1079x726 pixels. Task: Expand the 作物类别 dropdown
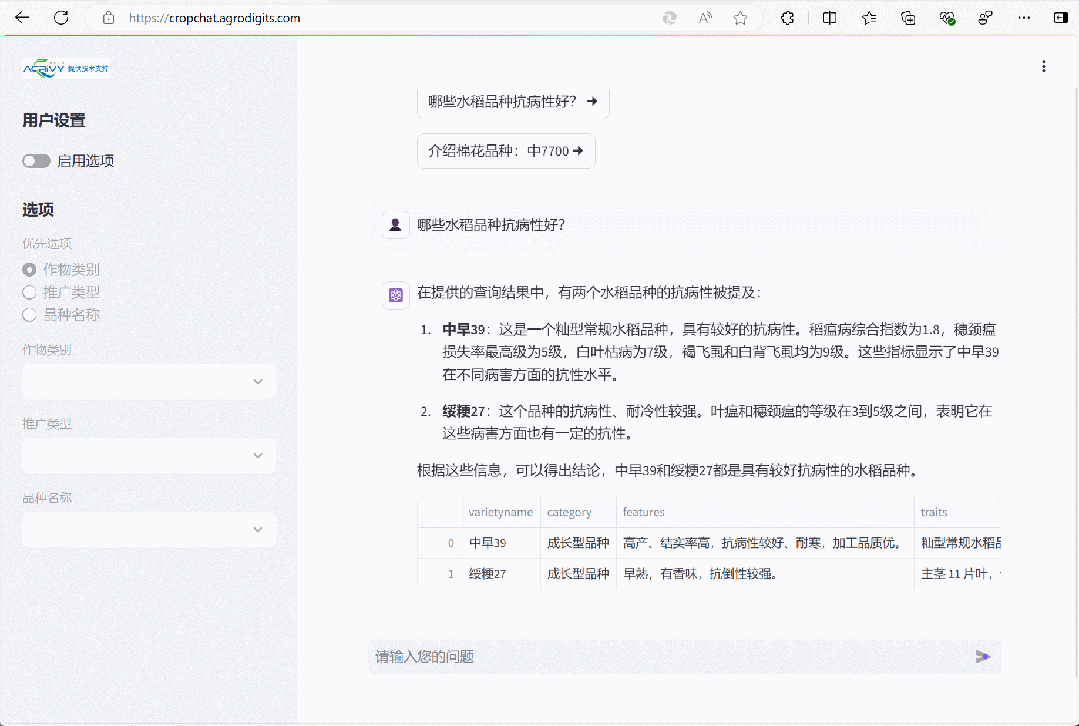coord(149,381)
